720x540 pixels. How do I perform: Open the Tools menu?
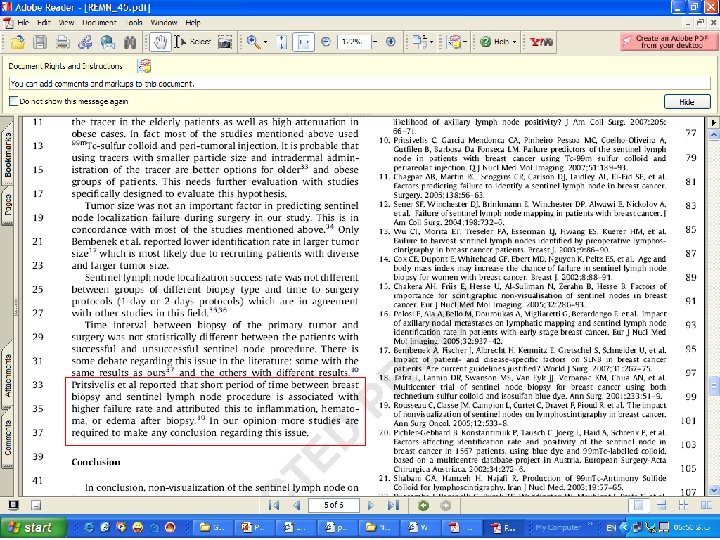coord(134,22)
